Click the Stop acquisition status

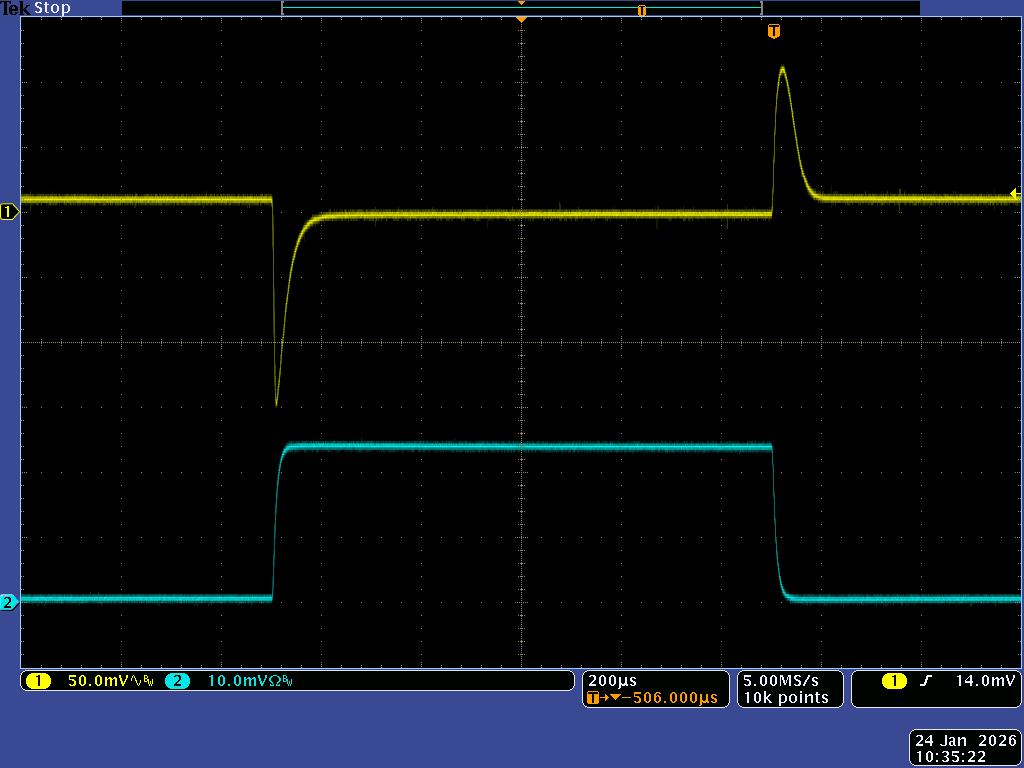point(52,8)
